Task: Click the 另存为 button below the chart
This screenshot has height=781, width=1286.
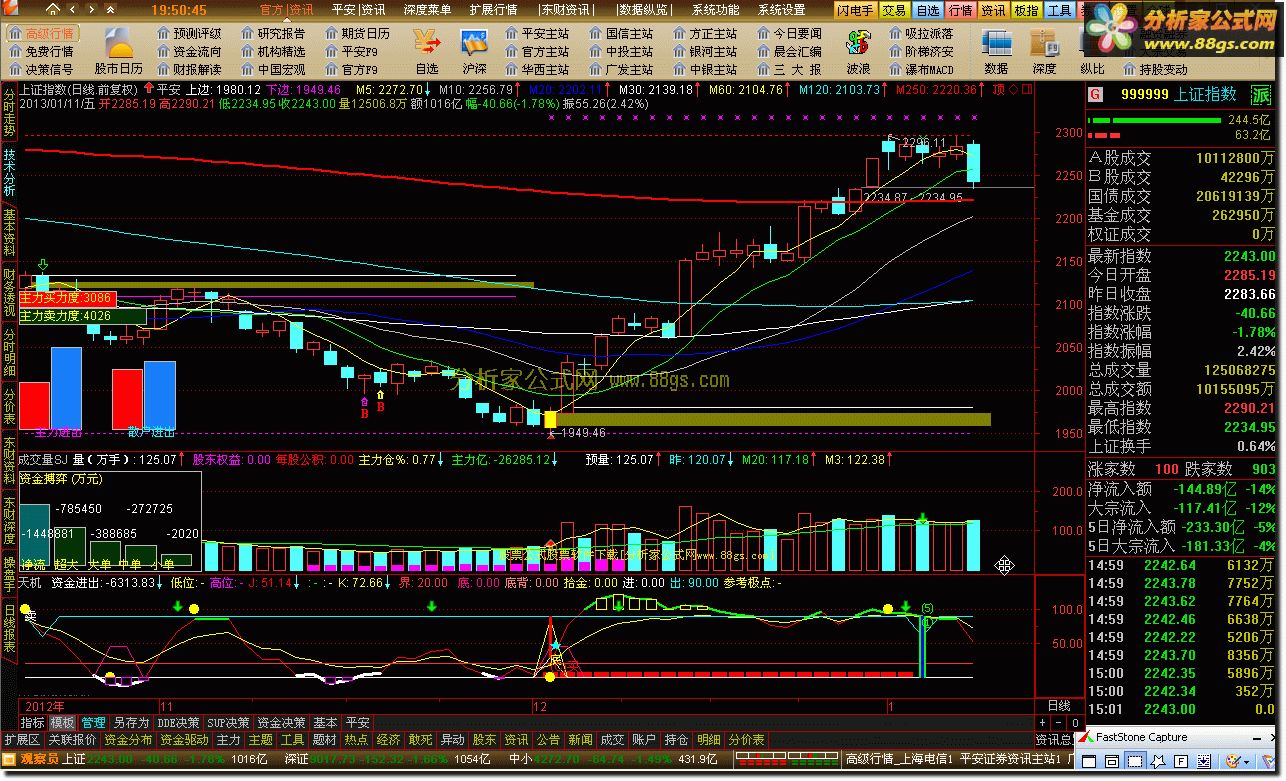Action: [130, 722]
